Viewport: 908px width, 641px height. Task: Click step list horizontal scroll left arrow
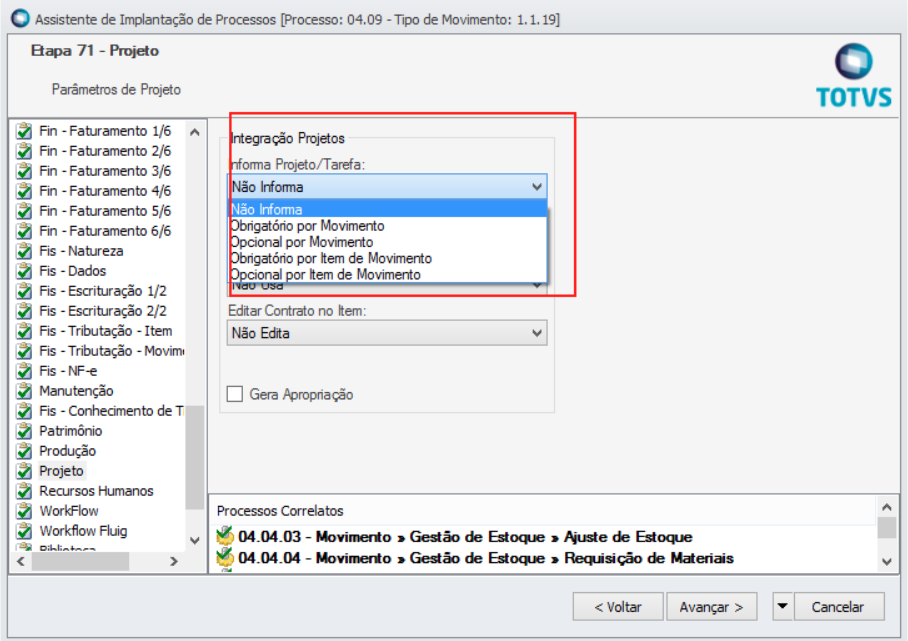coord(21,561)
